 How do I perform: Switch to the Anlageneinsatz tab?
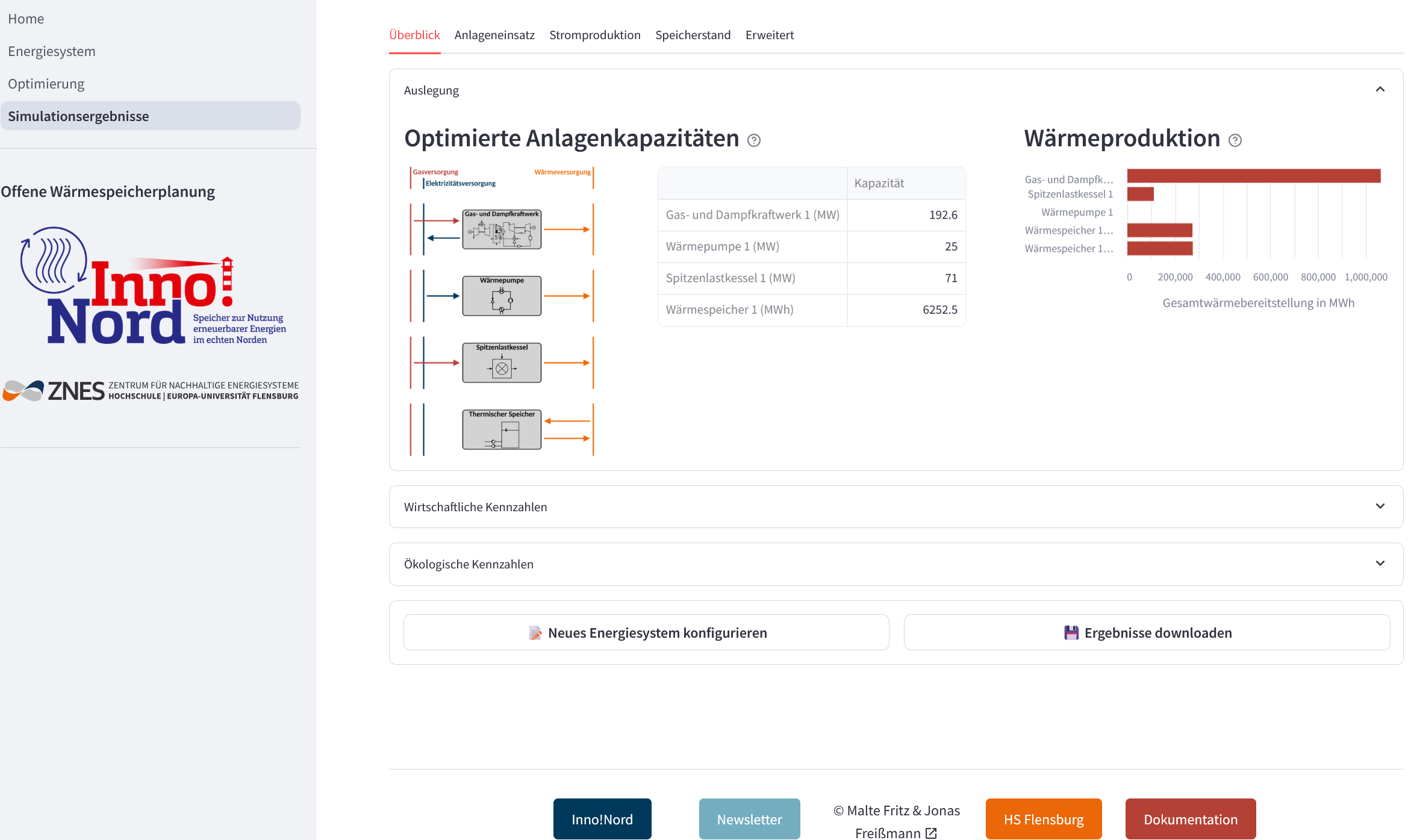tap(494, 35)
